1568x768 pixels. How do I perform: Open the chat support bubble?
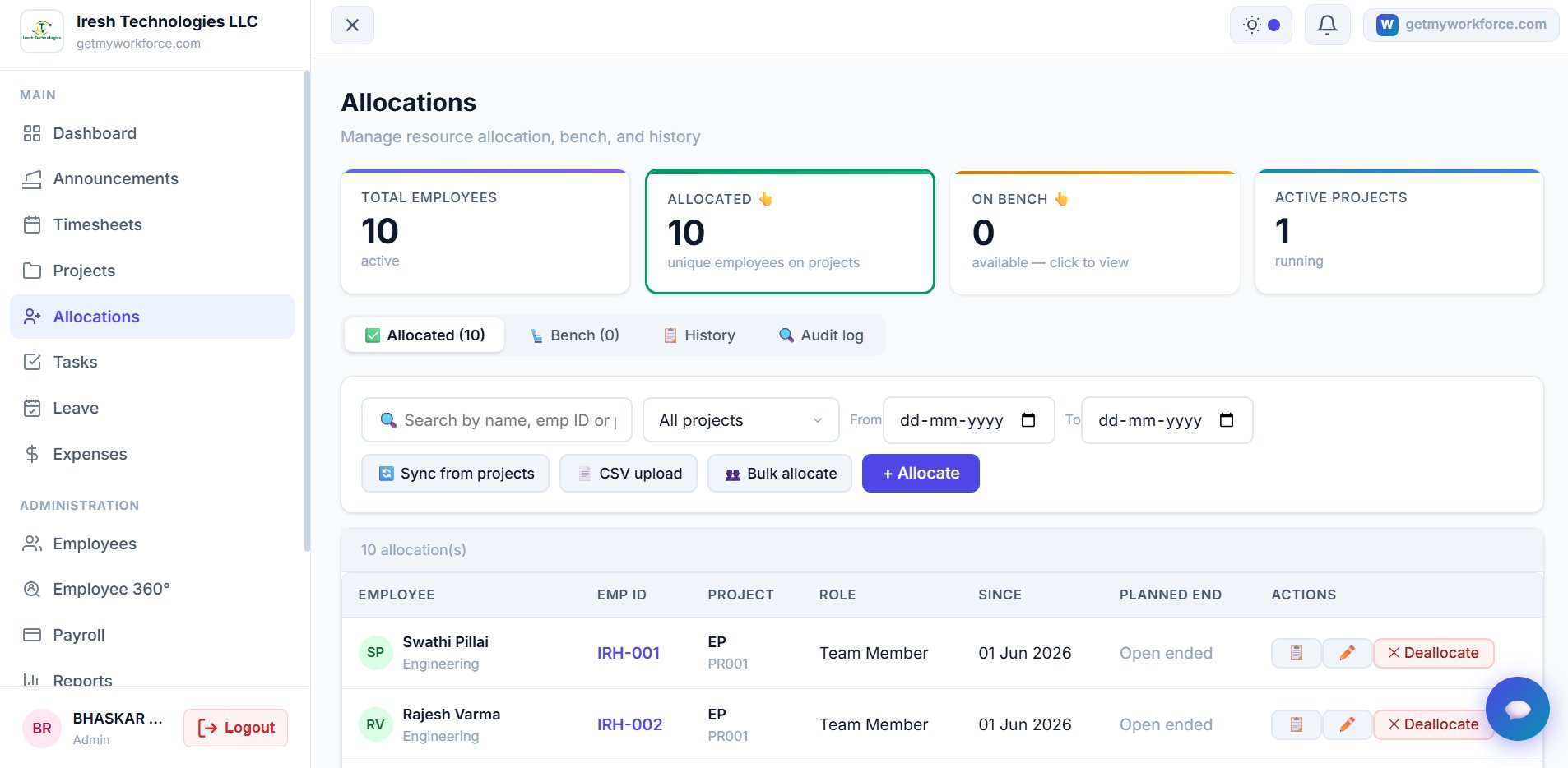coord(1517,709)
